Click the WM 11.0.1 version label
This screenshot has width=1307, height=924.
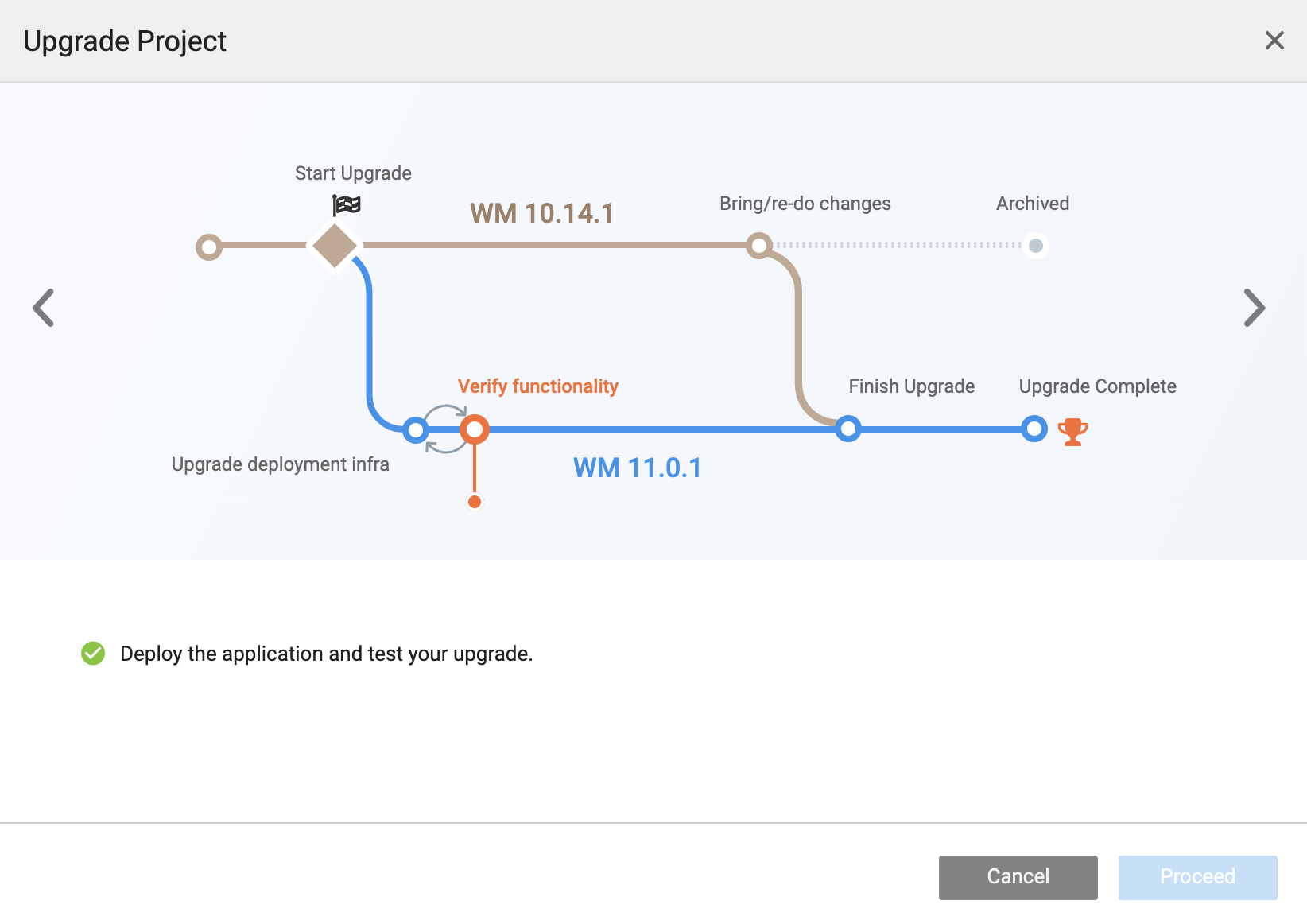[x=638, y=468]
